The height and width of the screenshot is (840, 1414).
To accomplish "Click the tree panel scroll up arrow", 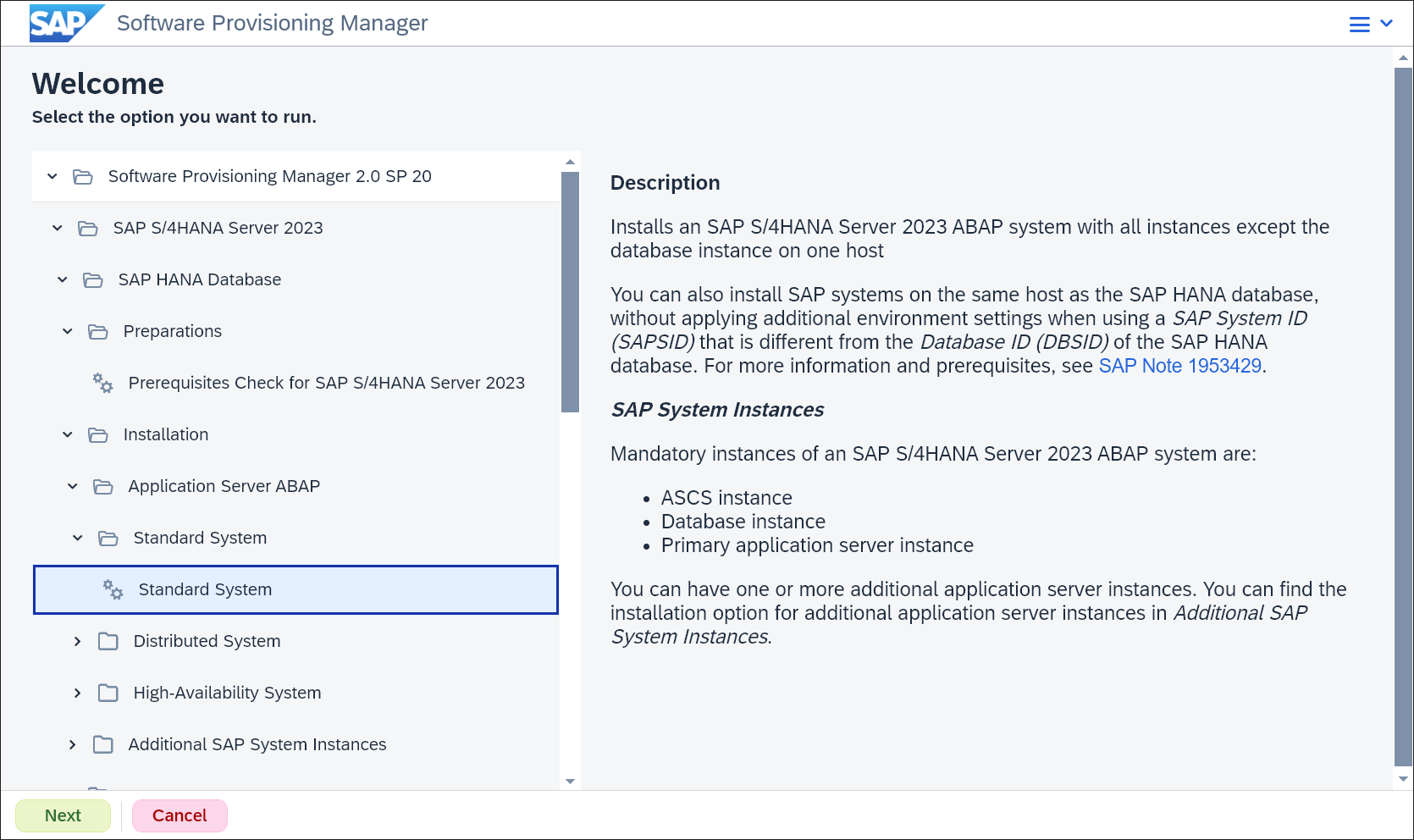I will click(x=570, y=161).
